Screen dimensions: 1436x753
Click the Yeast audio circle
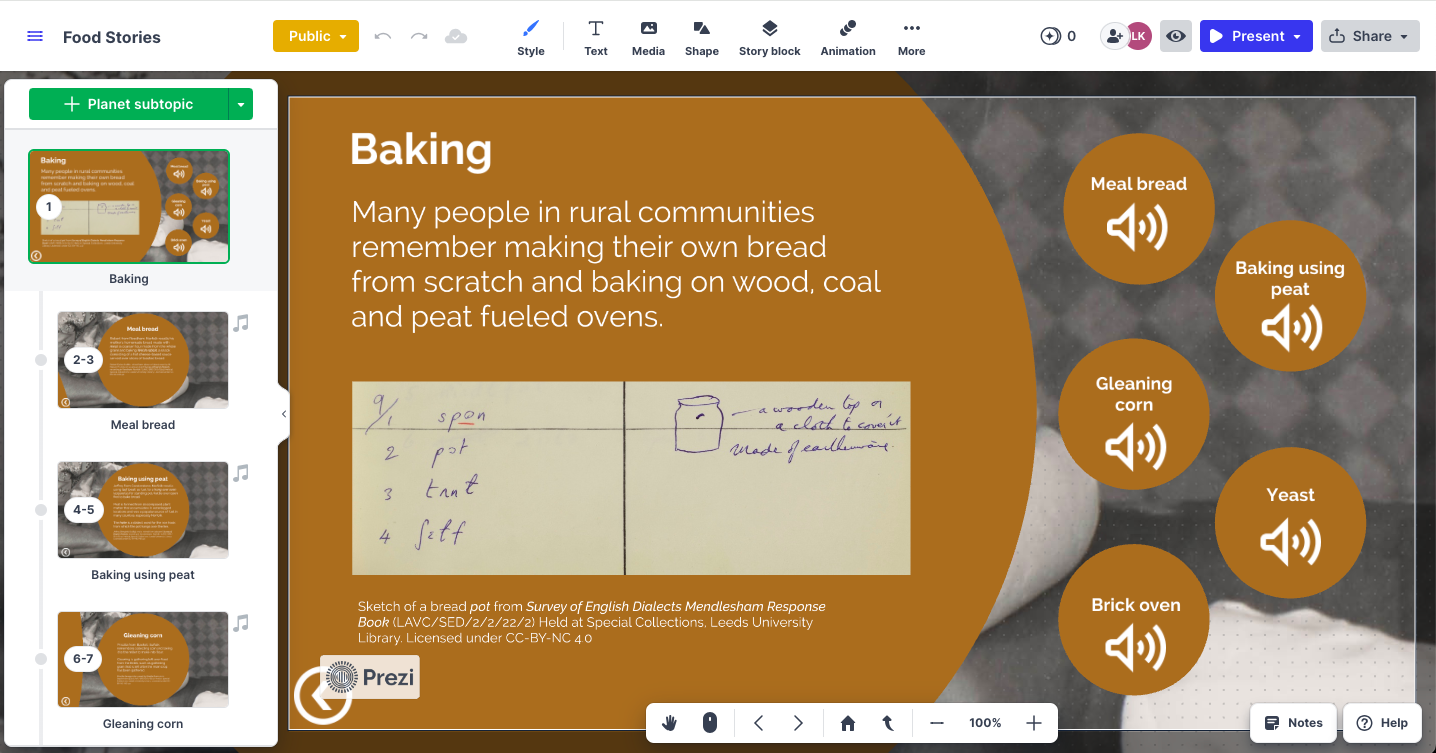tap(1290, 523)
